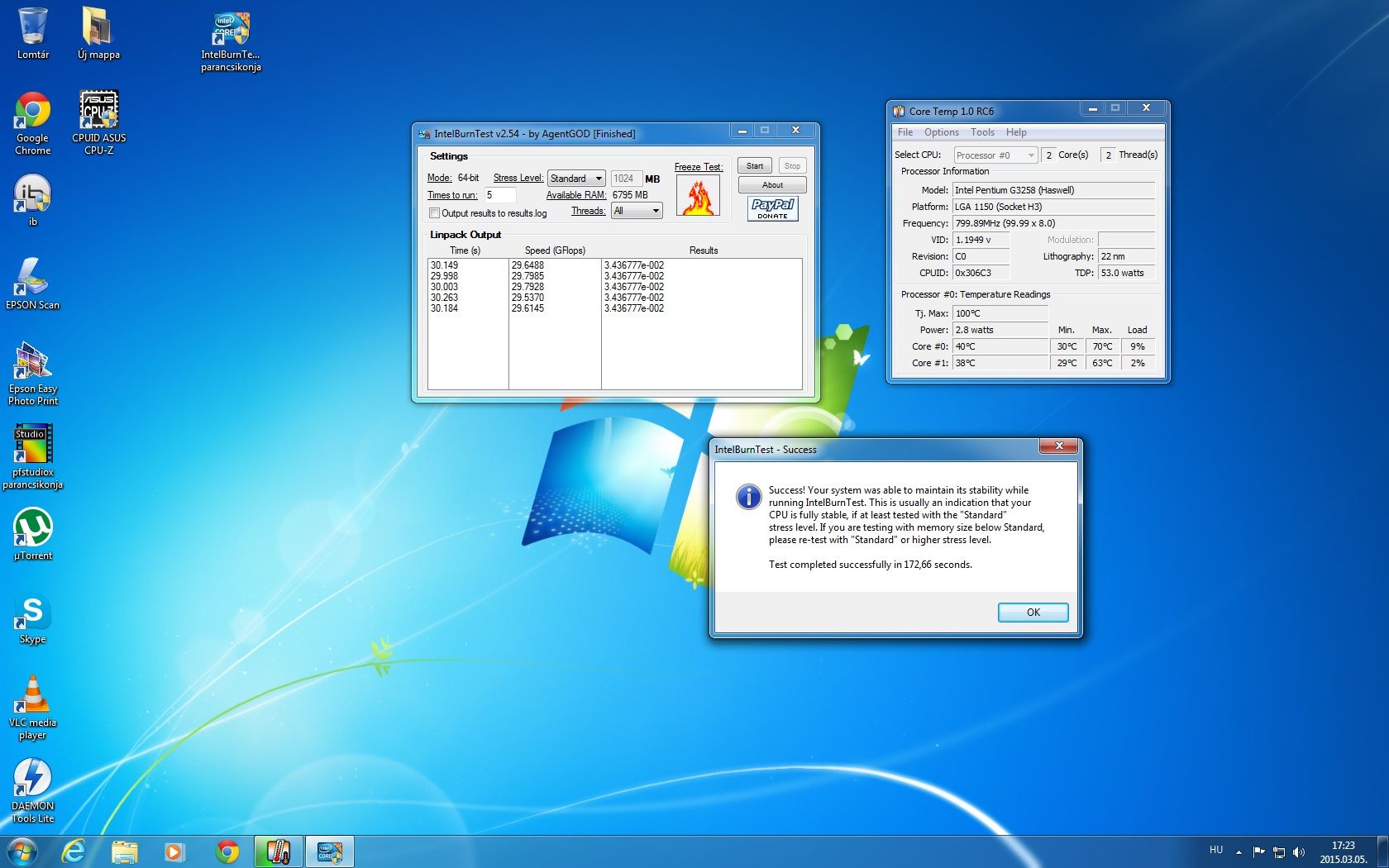The width and height of the screenshot is (1389, 868).
Task: Click Linpack time value 30.149
Action: tap(444, 265)
